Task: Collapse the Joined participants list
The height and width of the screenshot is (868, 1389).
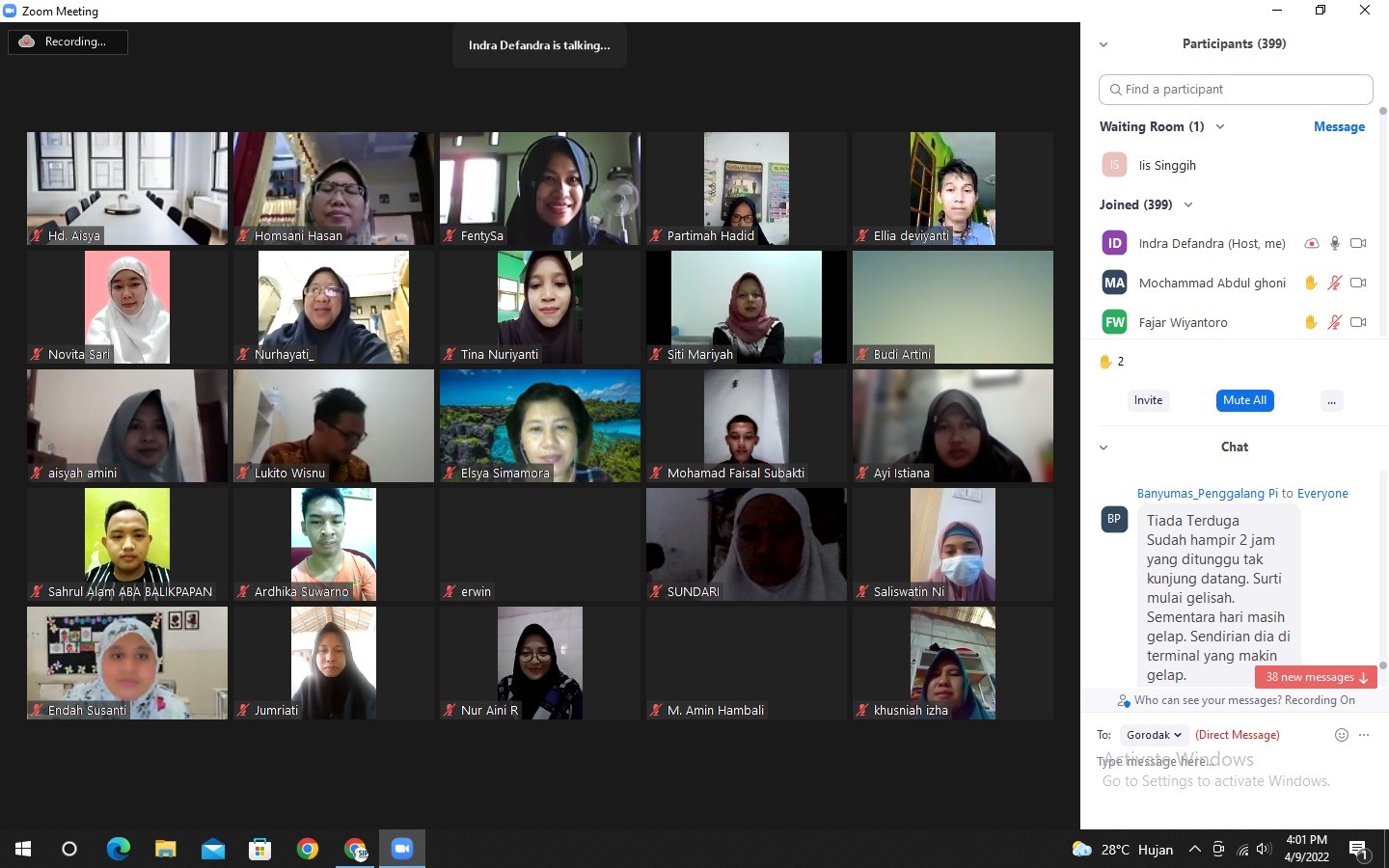Action: coord(1188,204)
